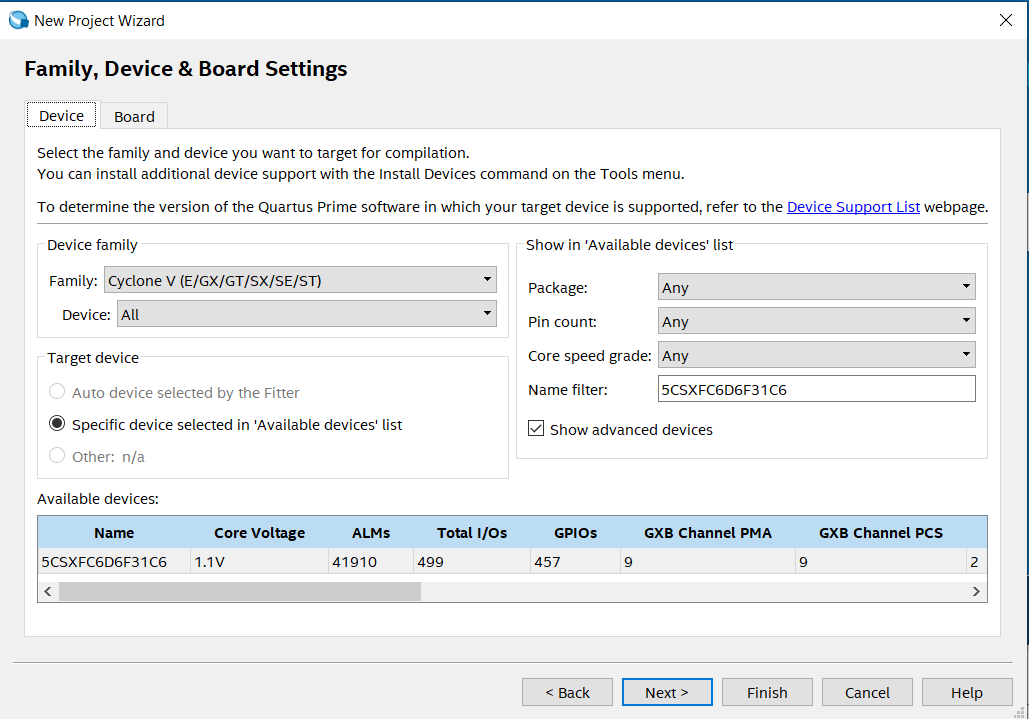Click the horizontal scrollbar thumb in devices list

[x=240, y=592]
